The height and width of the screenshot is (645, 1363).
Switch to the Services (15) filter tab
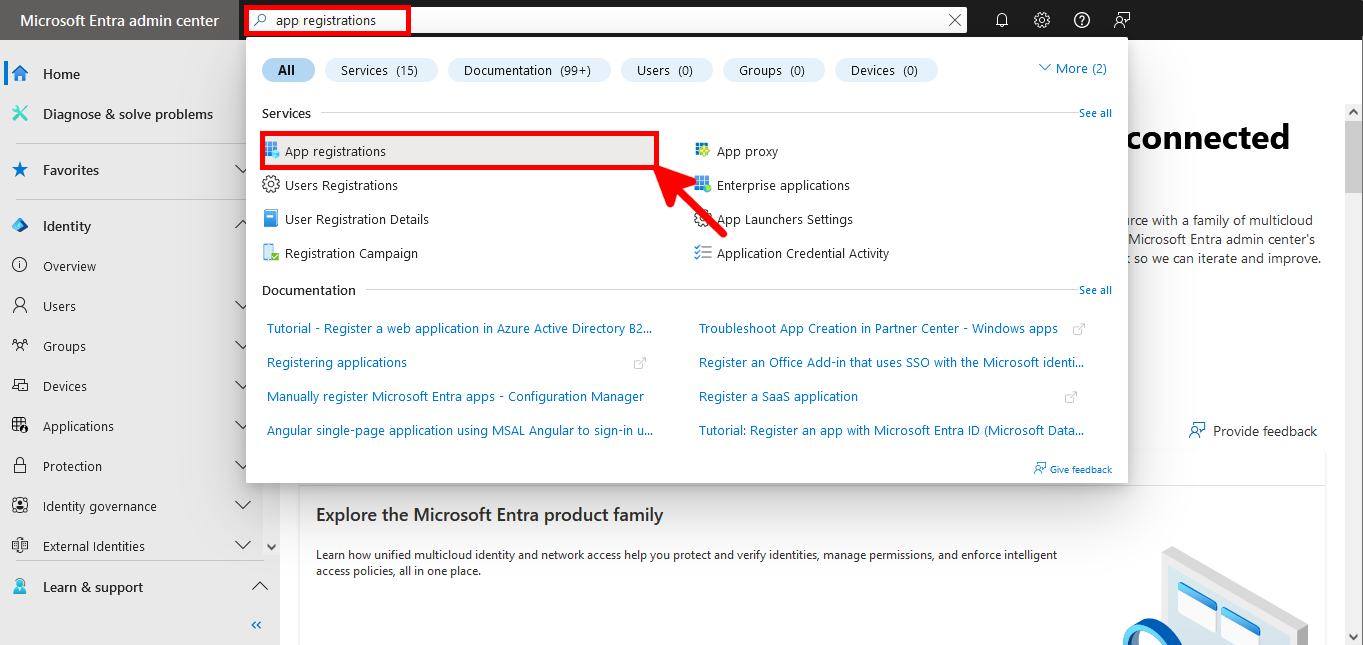pos(381,69)
